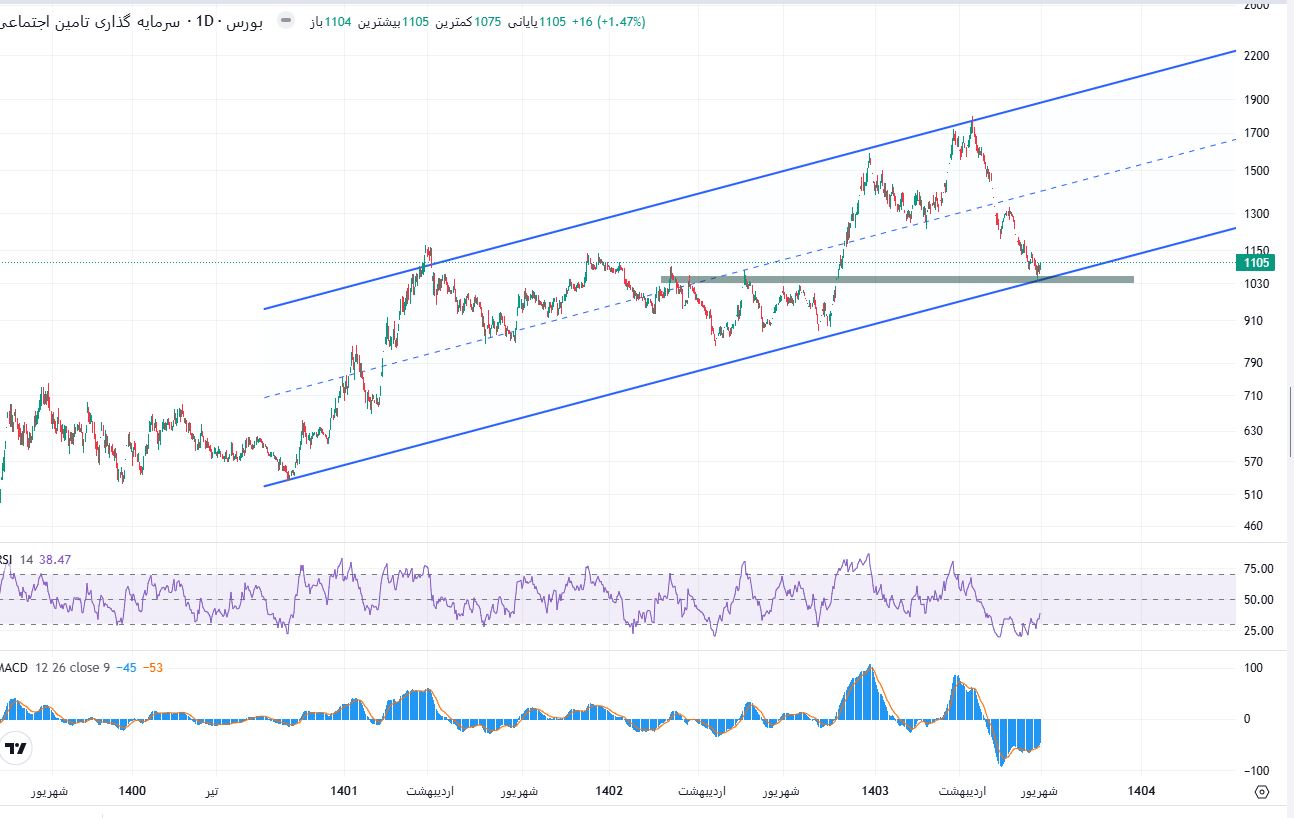Click the 1900 price axis label
Viewport: 1294px width, 818px height.
[1254, 100]
